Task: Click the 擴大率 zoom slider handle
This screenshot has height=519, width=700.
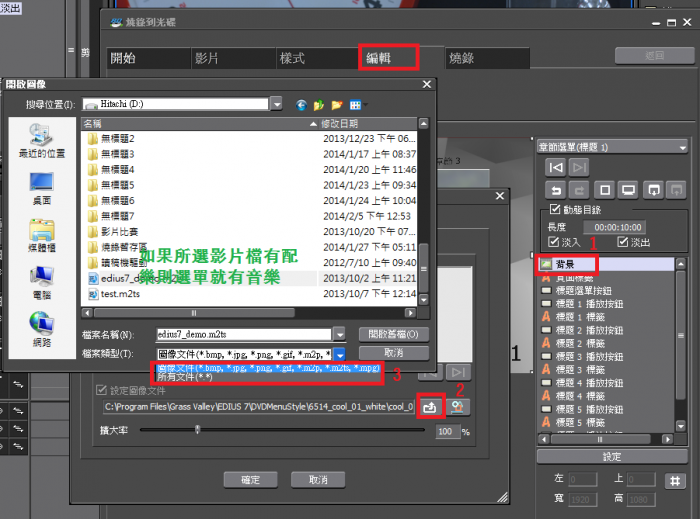Action: (x=197, y=430)
